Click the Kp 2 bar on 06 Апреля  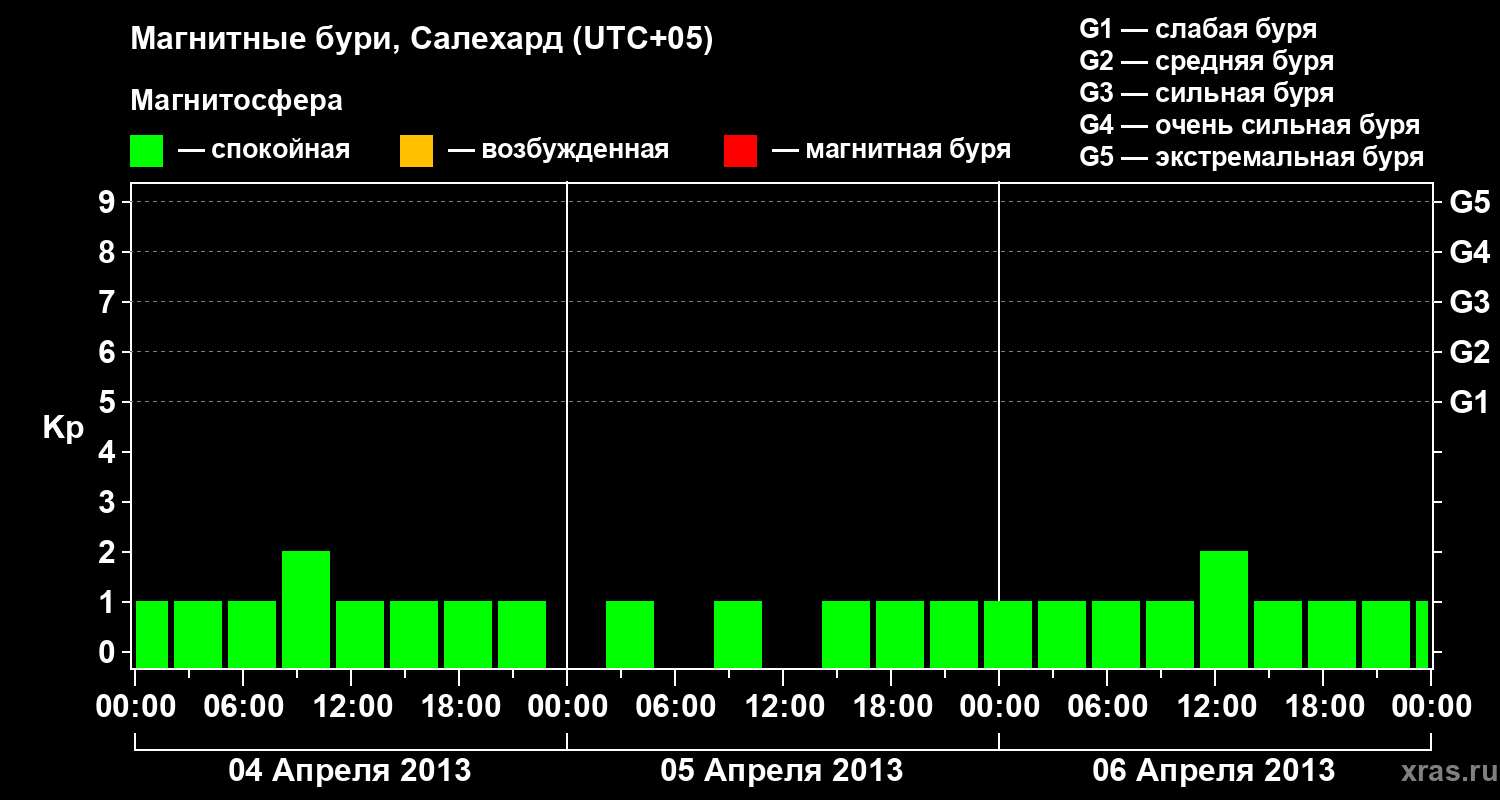tap(1224, 609)
